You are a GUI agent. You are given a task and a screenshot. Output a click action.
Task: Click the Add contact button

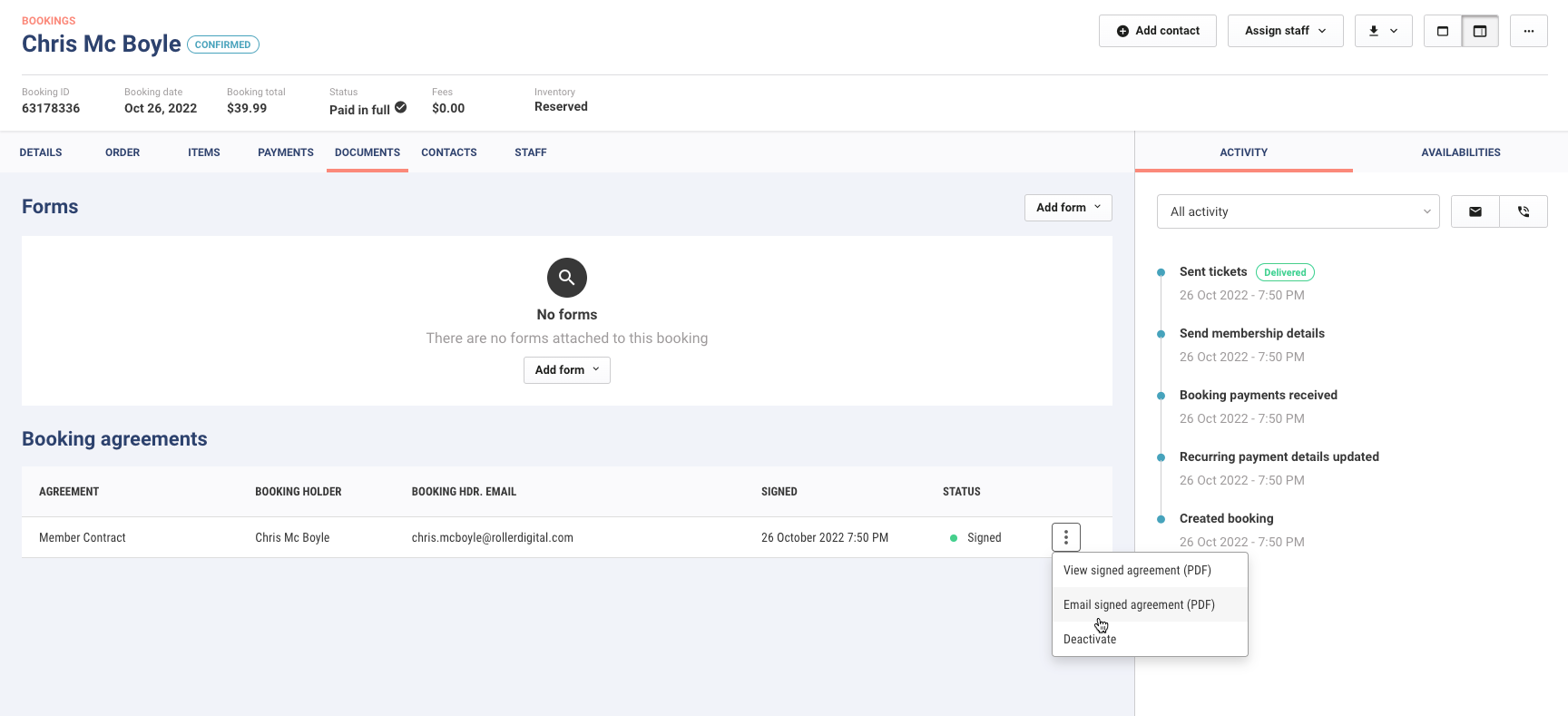coord(1157,31)
